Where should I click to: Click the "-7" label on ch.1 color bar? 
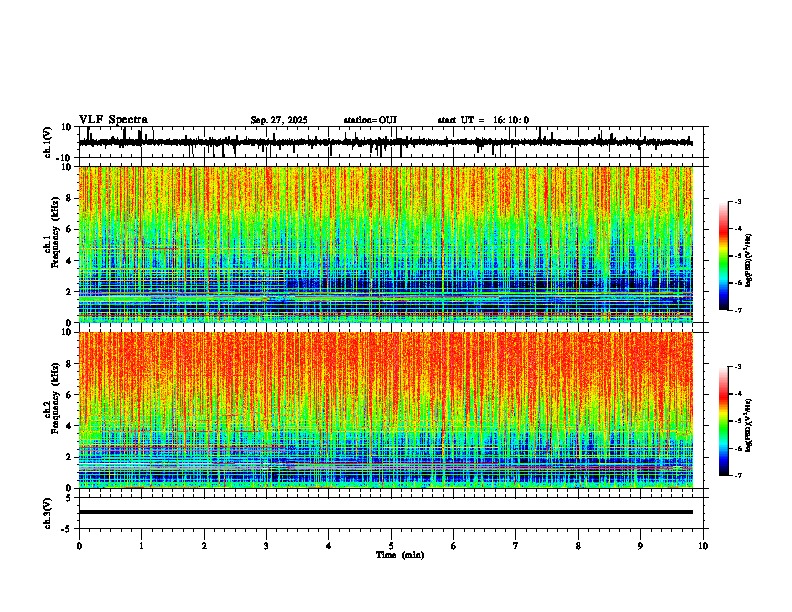[738, 311]
